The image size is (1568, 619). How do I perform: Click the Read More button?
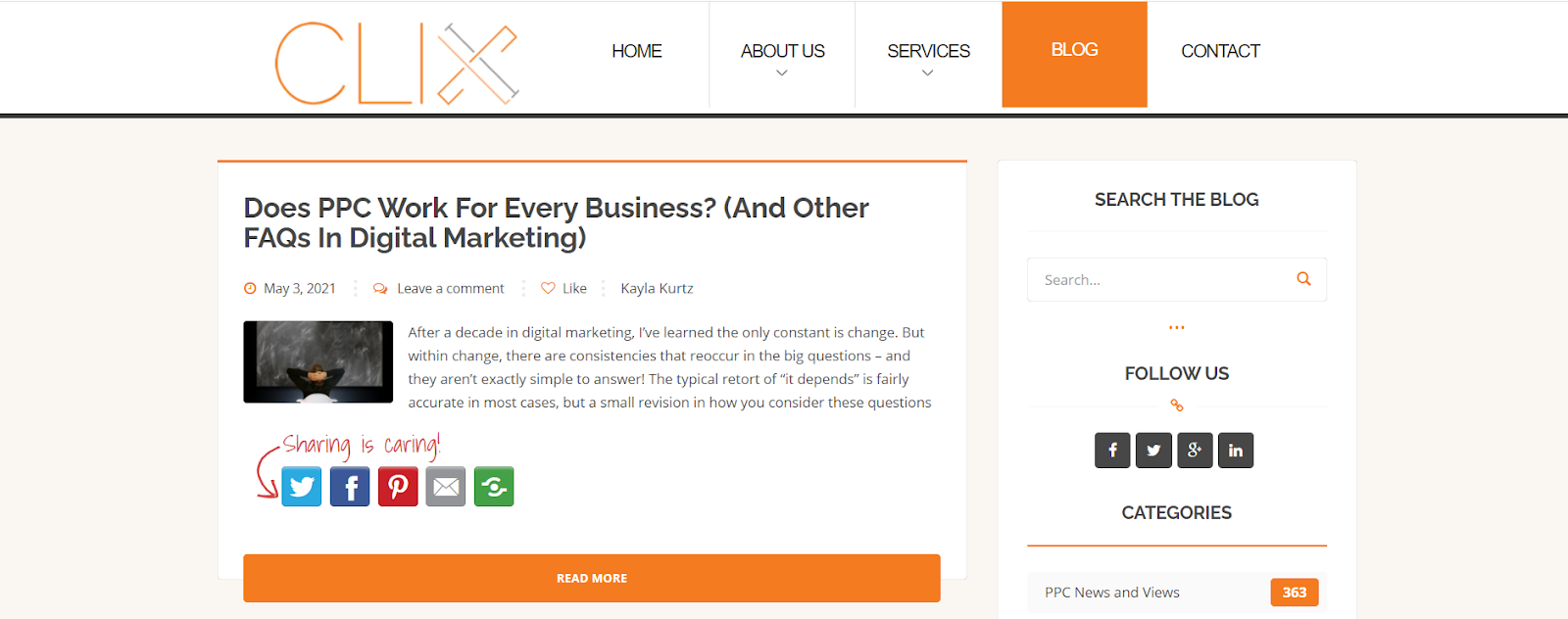coord(592,578)
